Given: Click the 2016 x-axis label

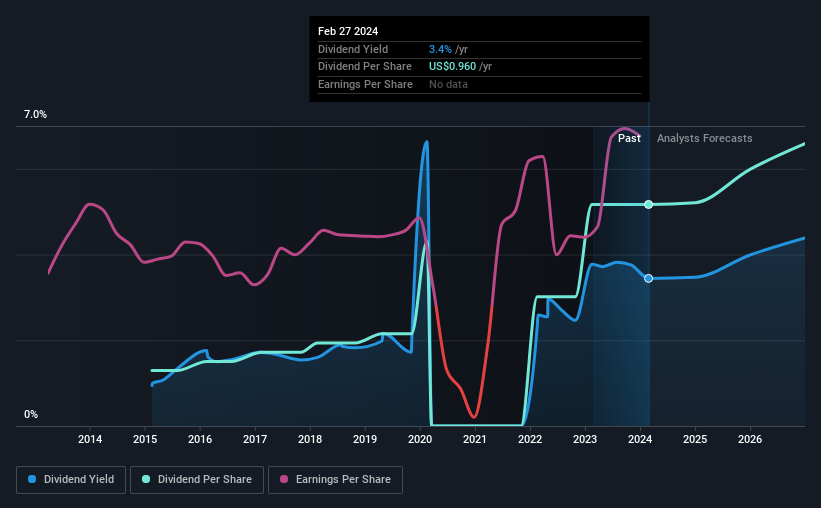Looking at the screenshot, I should (200, 439).
